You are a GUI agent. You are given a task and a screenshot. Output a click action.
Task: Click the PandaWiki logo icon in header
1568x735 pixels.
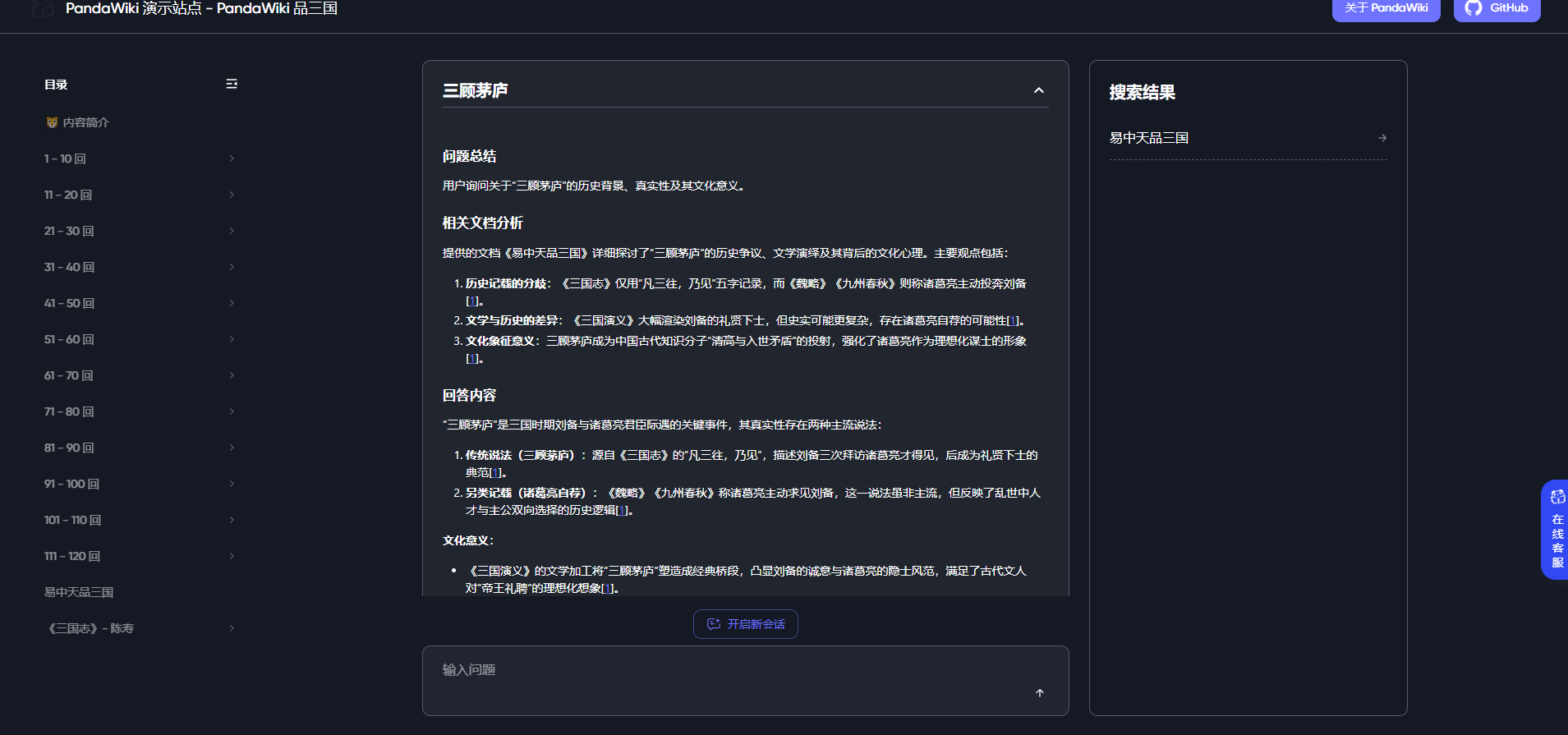click(x=43, y=8)
